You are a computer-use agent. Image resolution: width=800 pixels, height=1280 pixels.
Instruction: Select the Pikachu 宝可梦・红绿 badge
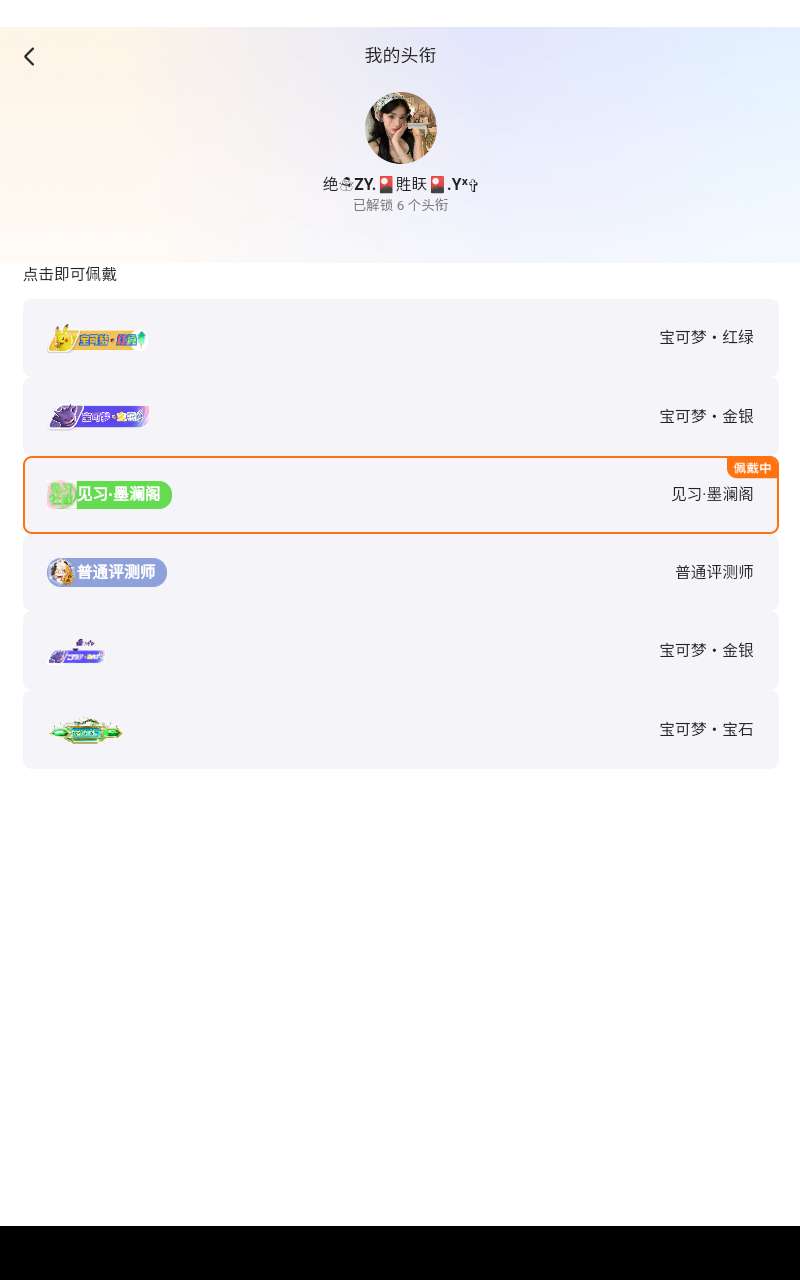[97, 339]
